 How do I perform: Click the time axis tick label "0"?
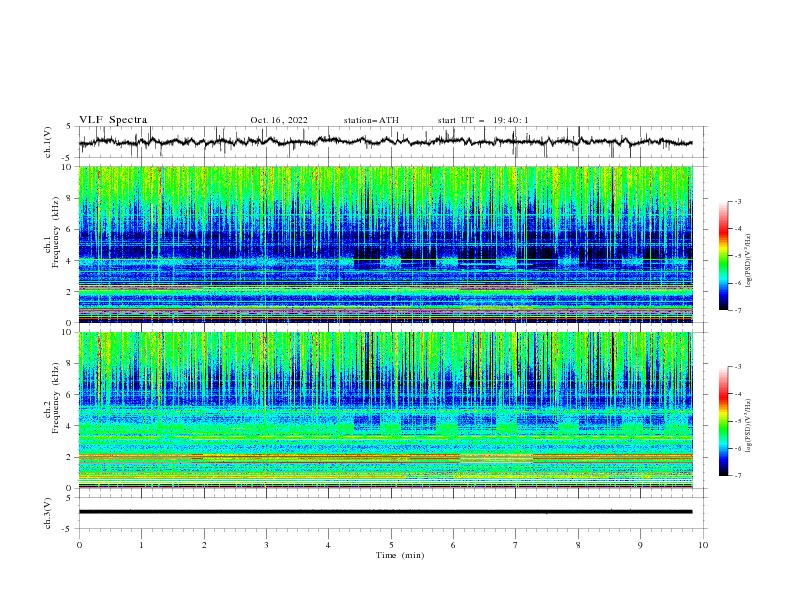coord(79,545)
